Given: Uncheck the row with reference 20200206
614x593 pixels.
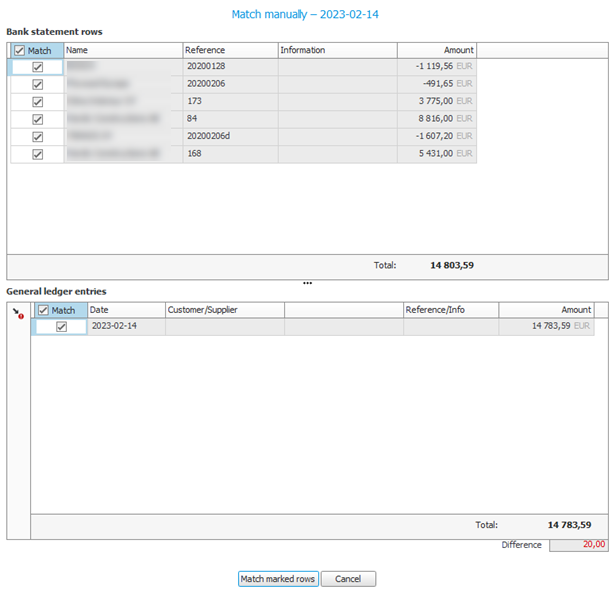Looking at the screenshot, I should pyautogui.click(x=38, y=85).
